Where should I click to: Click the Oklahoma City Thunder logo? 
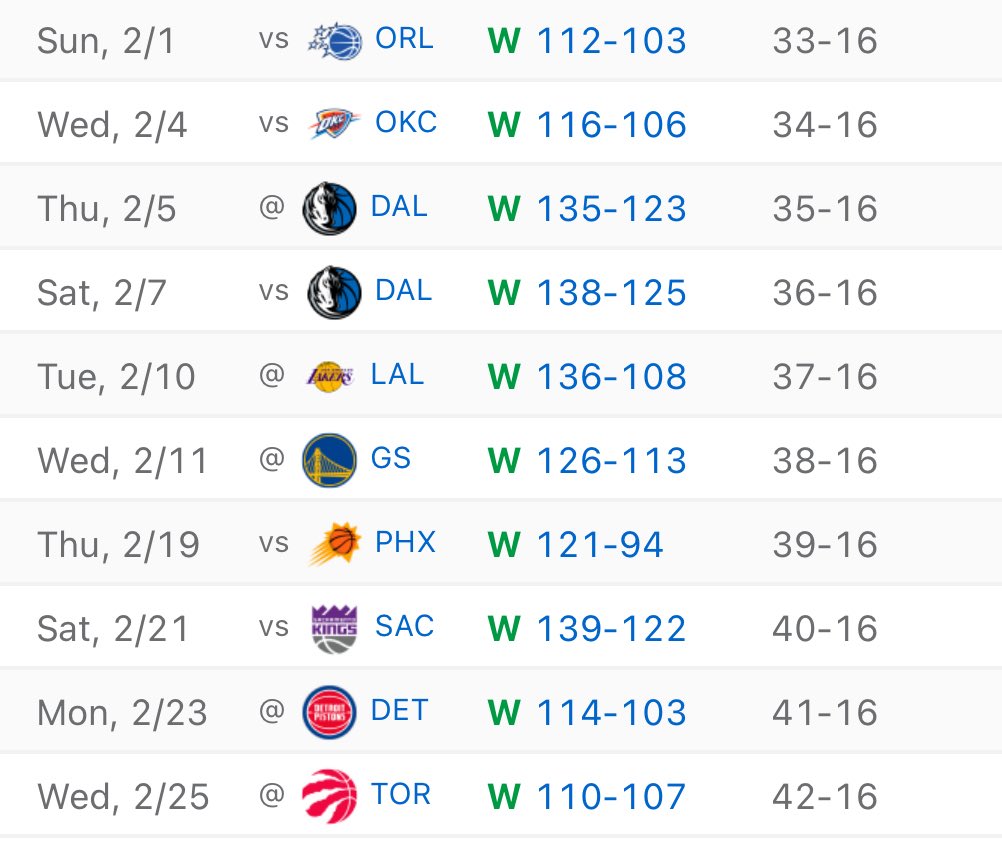pyautogui.click(x=334, y=125)
